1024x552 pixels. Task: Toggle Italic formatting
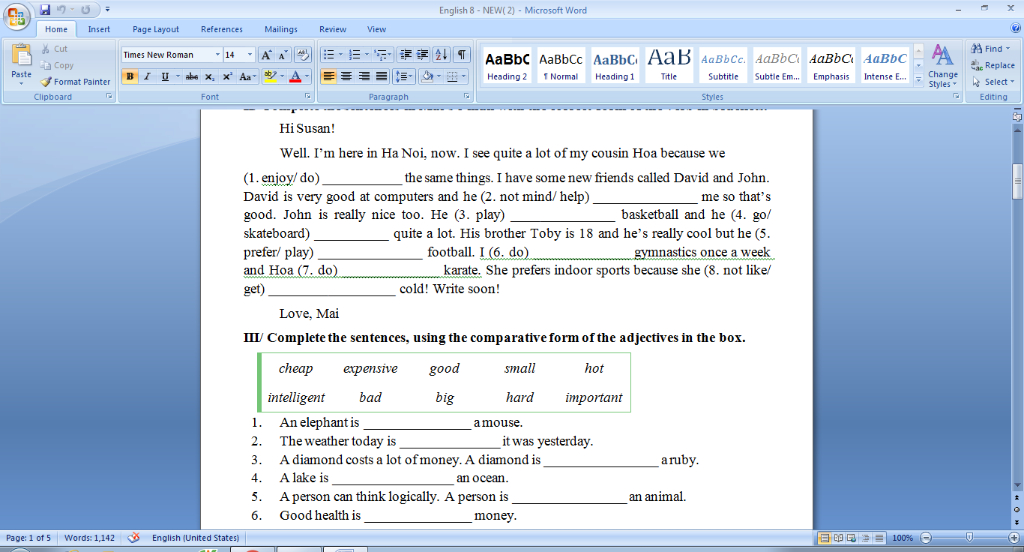point(148,76)
